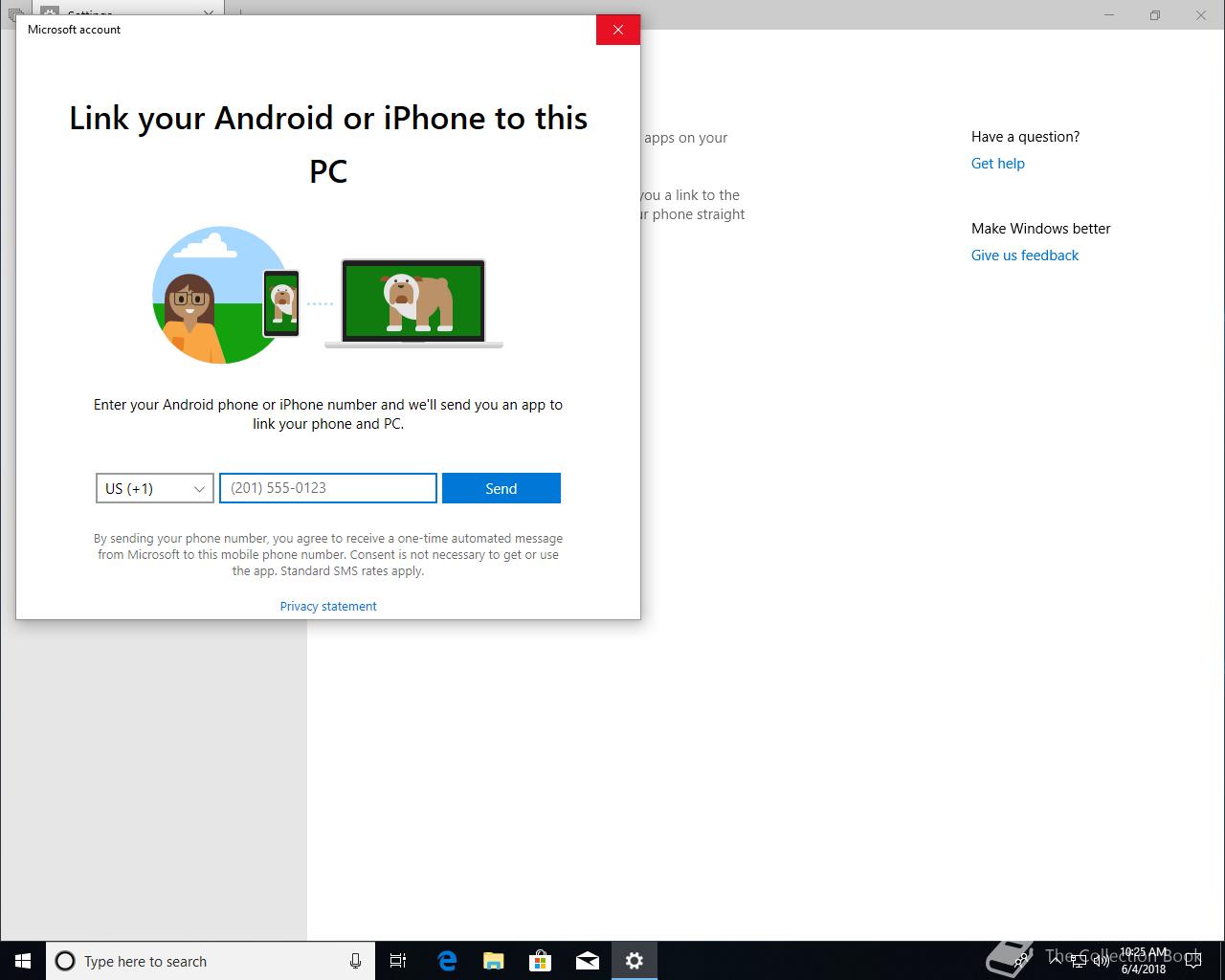Open the Windows Start menu
The image size is (1225, 980).
pos(23,961)
